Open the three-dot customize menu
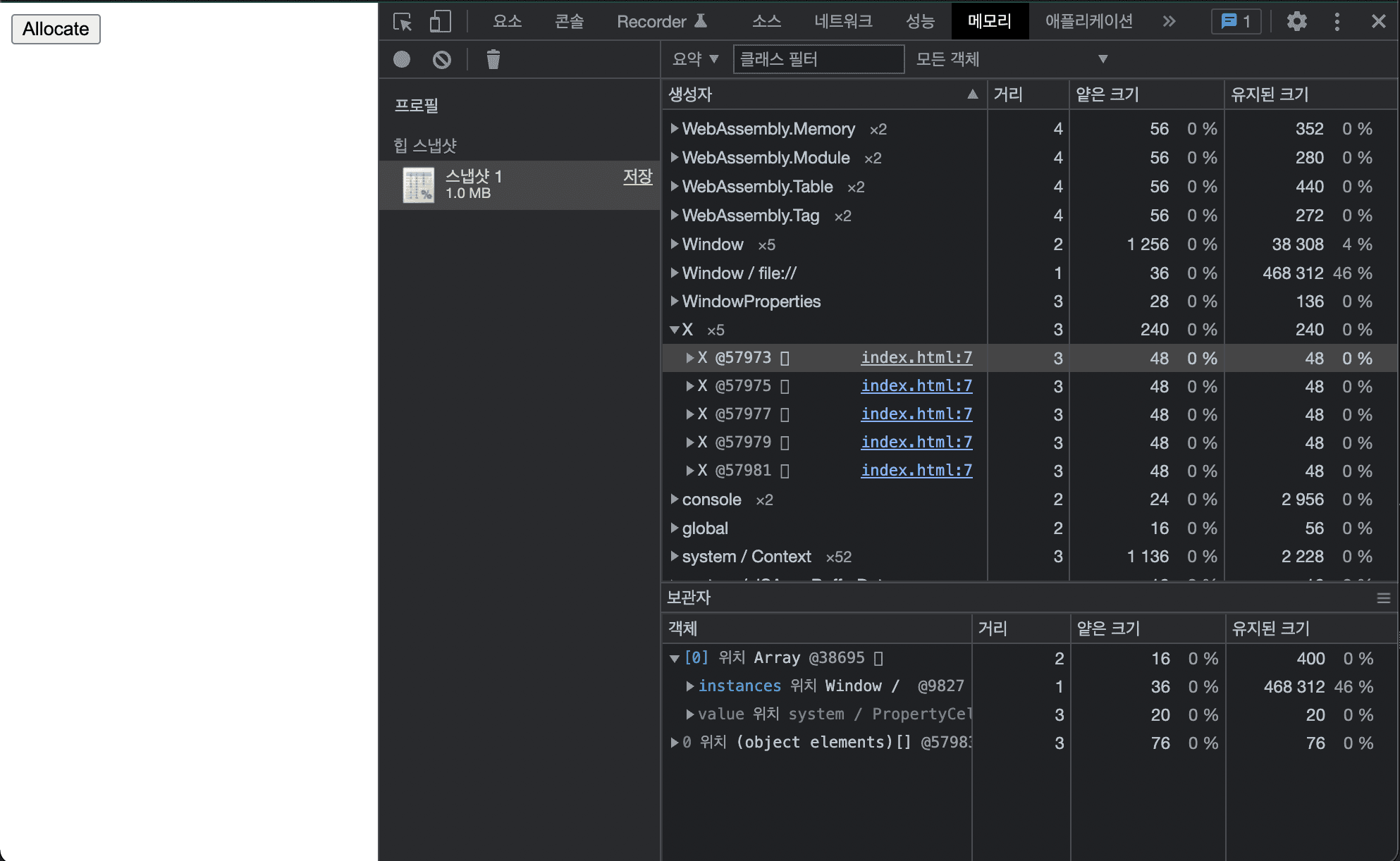 (1337, 21)
